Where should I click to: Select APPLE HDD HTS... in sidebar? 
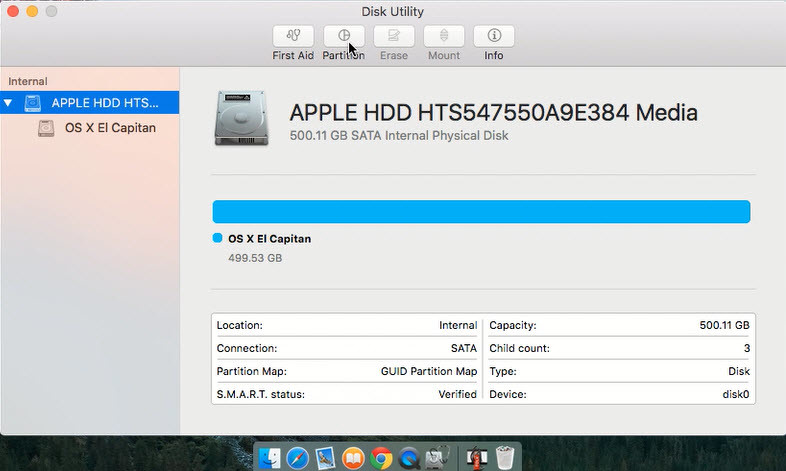pyautogui.click(x=89, y=103)
